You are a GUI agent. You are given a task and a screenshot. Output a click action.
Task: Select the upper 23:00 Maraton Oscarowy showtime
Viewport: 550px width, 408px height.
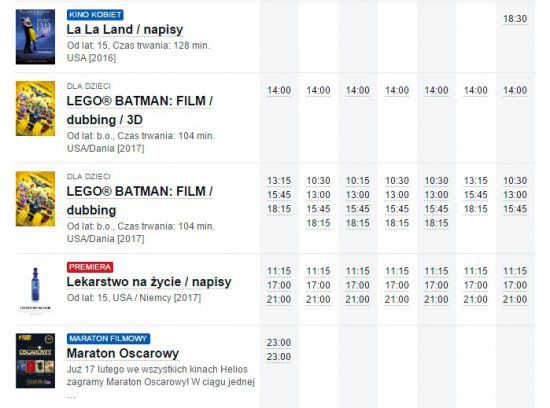(x=279, y=343)
